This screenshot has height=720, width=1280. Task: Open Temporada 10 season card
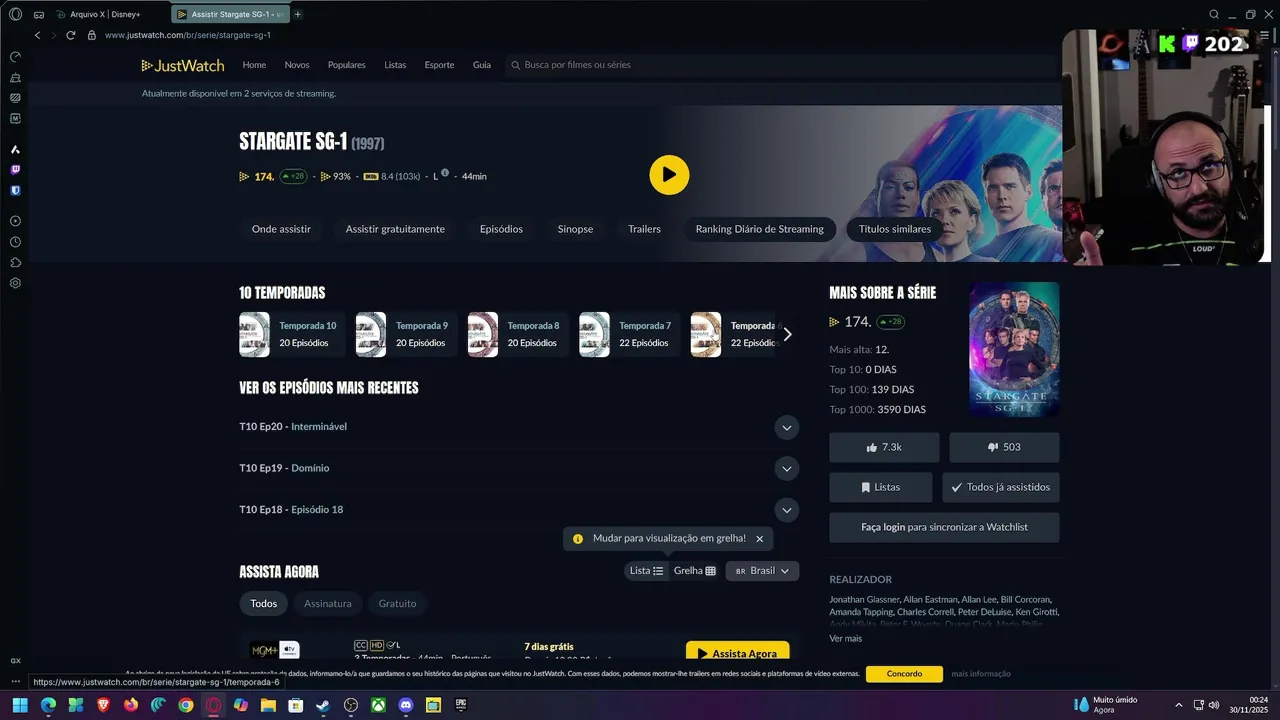click(x=291, y=334)
